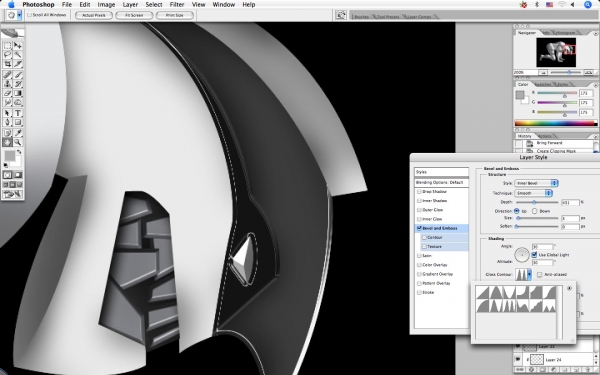Image resolution: width=600 pixels, height=375 pixels.
Task: Click Navigator zoom out button
Action: tap(543, 72)
